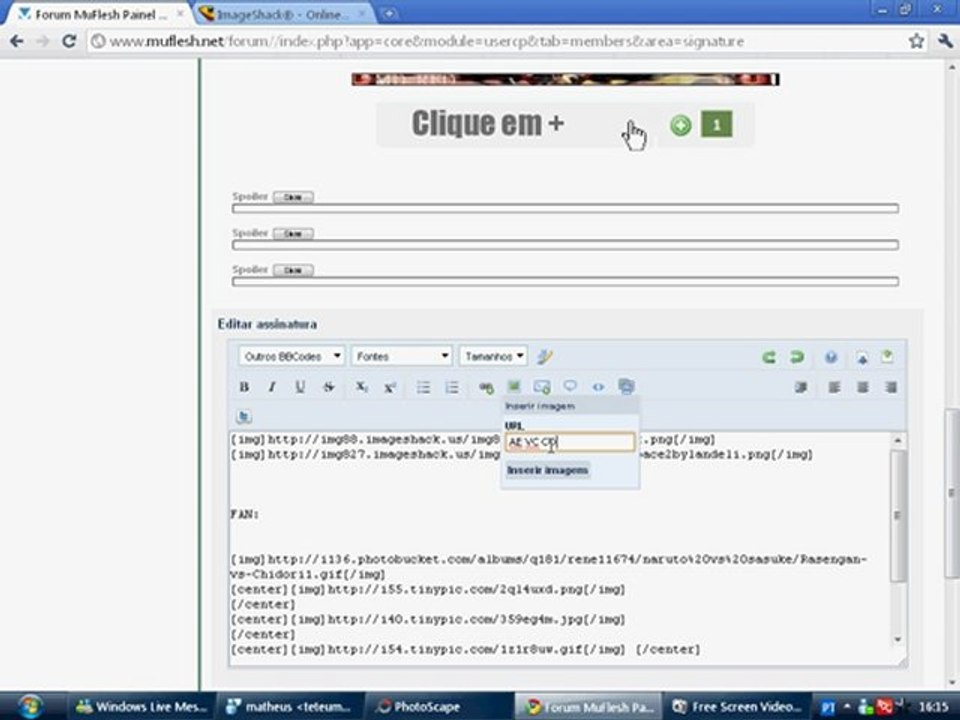Viewport: 960px width, 720px height.
Task: Bookmark this page with star
Action: pyautogui.click(x=917, y=41)
